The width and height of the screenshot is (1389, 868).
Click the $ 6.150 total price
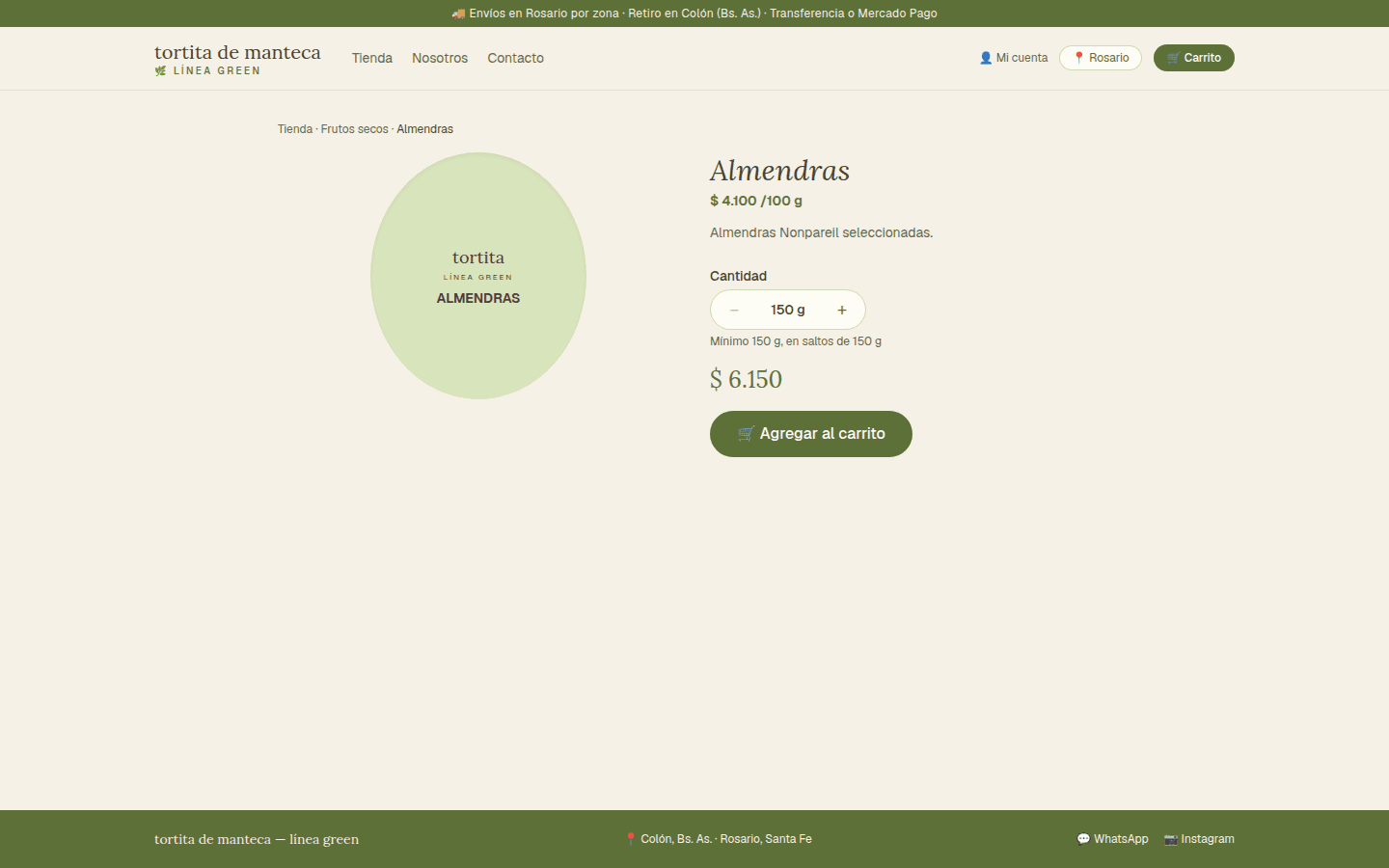click(746, 379)
